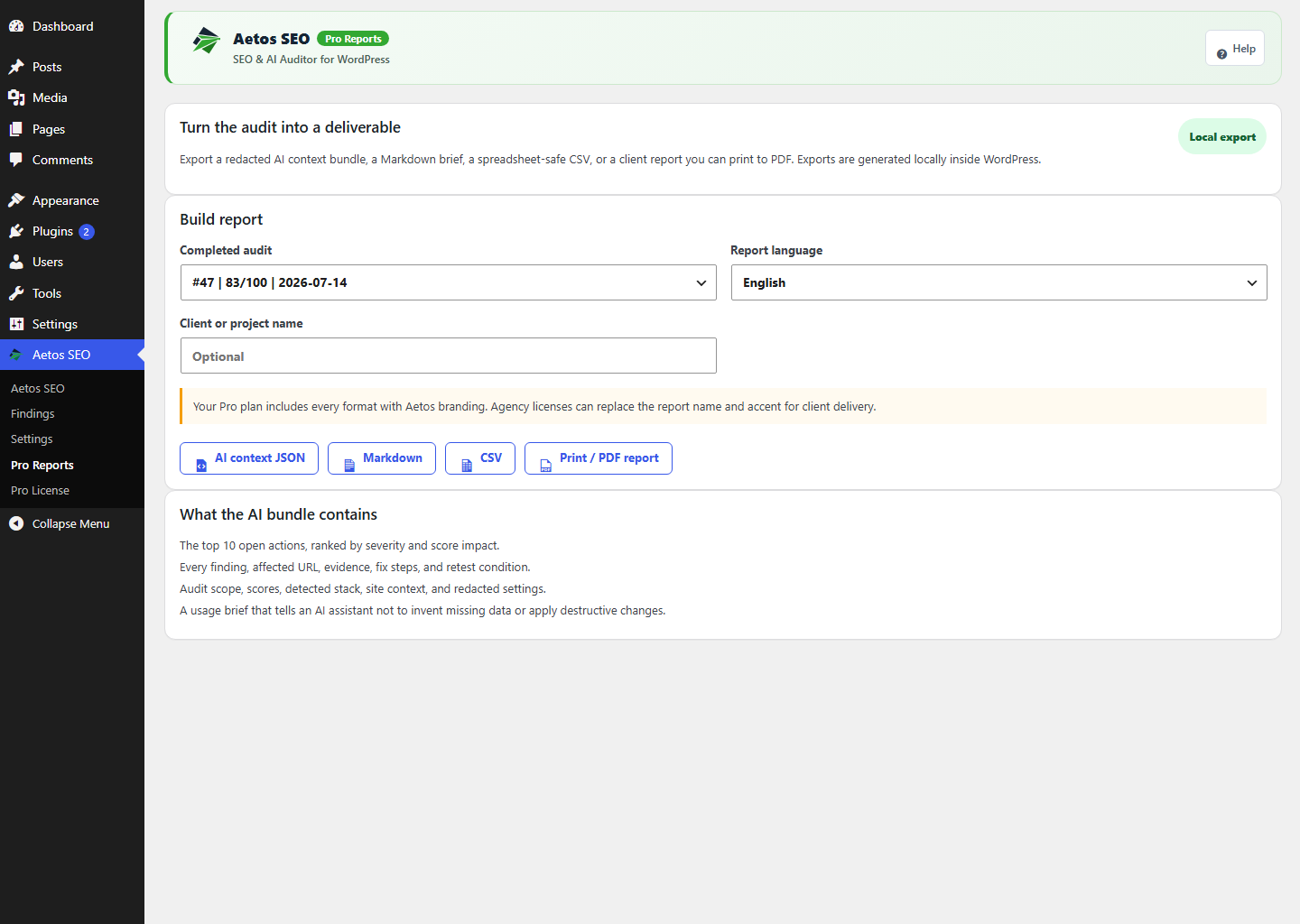
Task: Select Aetos SEO top-level menu item
Action: coord(72,355)
